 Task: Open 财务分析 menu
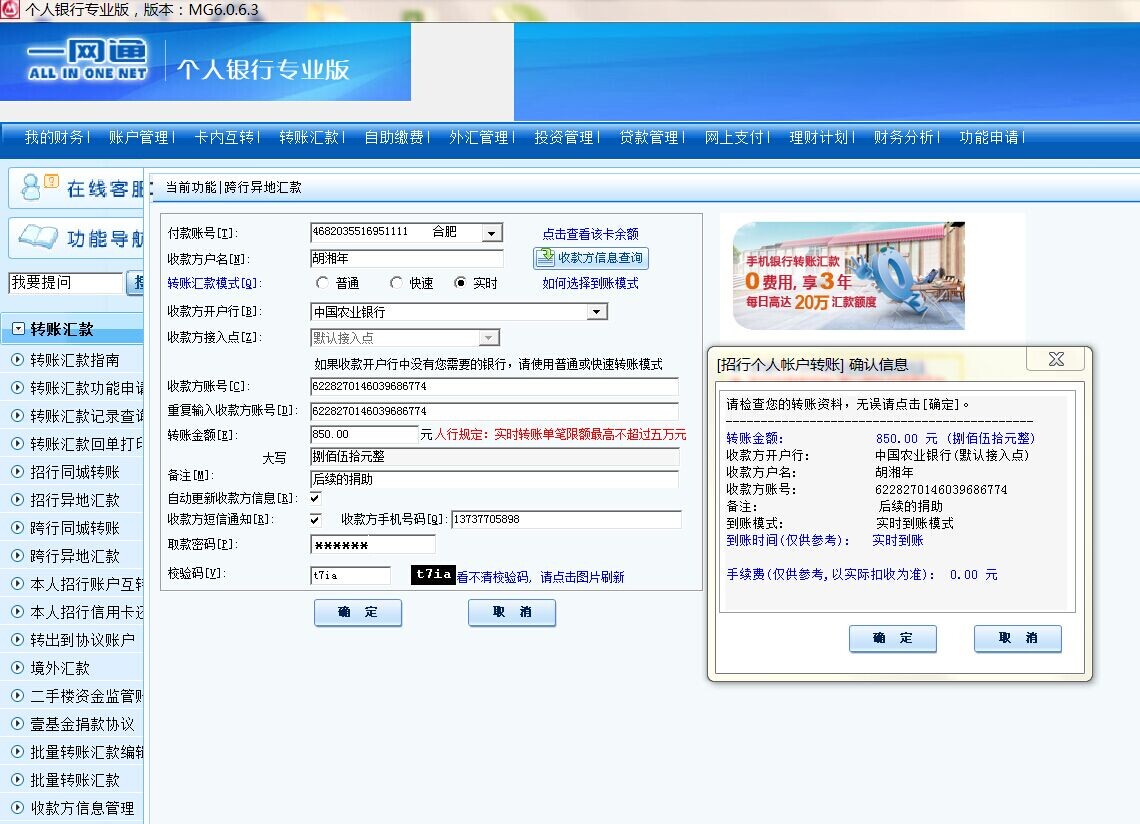(904, 137)
